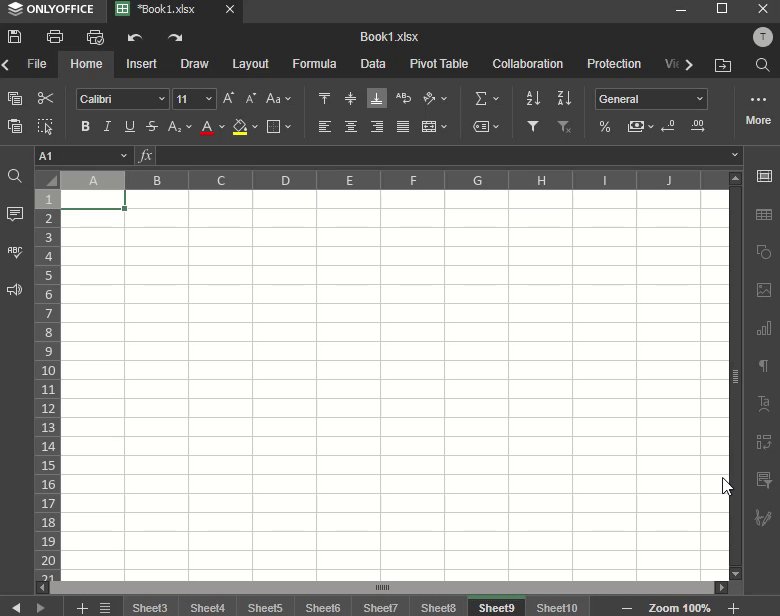Toggle italic formatting
Image resolution: width=780 pixels, height=616 pixels.
click(107, 126)
